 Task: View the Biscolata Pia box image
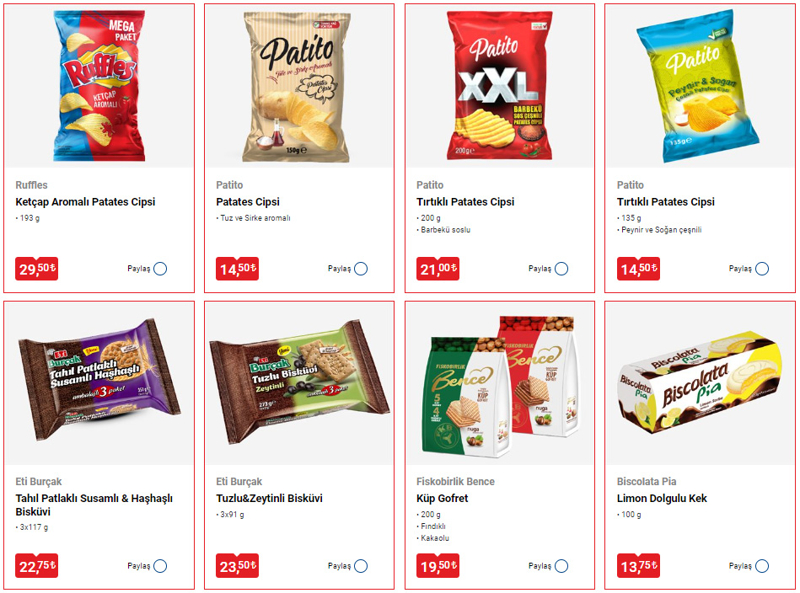coord(699,384)
